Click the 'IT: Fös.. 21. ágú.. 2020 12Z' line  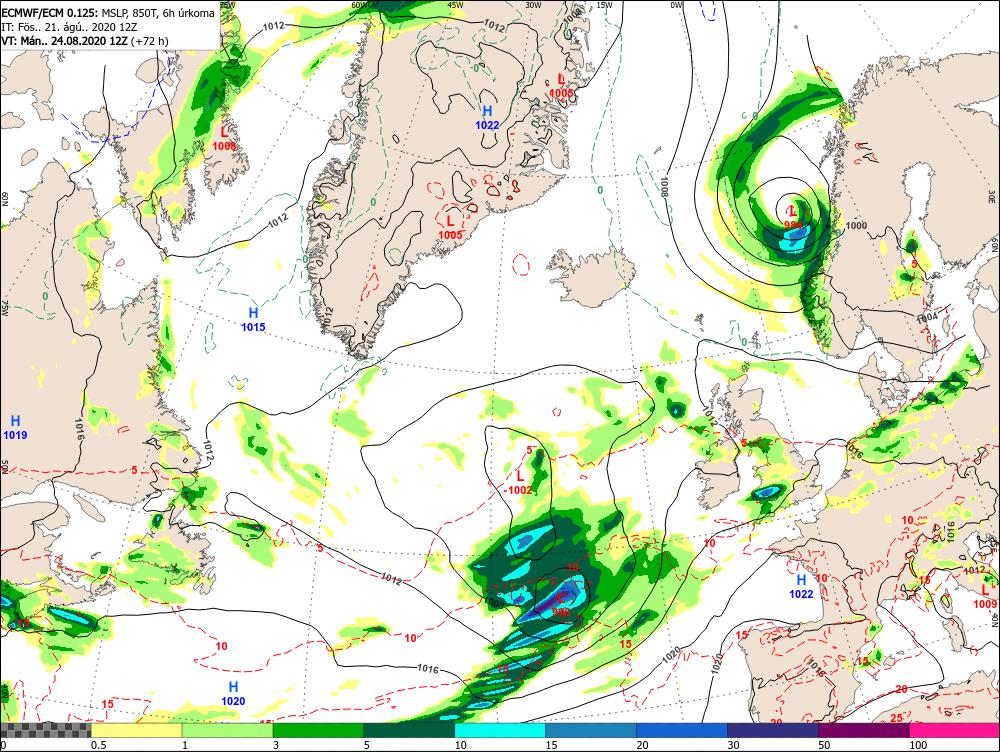pos(69,27)
